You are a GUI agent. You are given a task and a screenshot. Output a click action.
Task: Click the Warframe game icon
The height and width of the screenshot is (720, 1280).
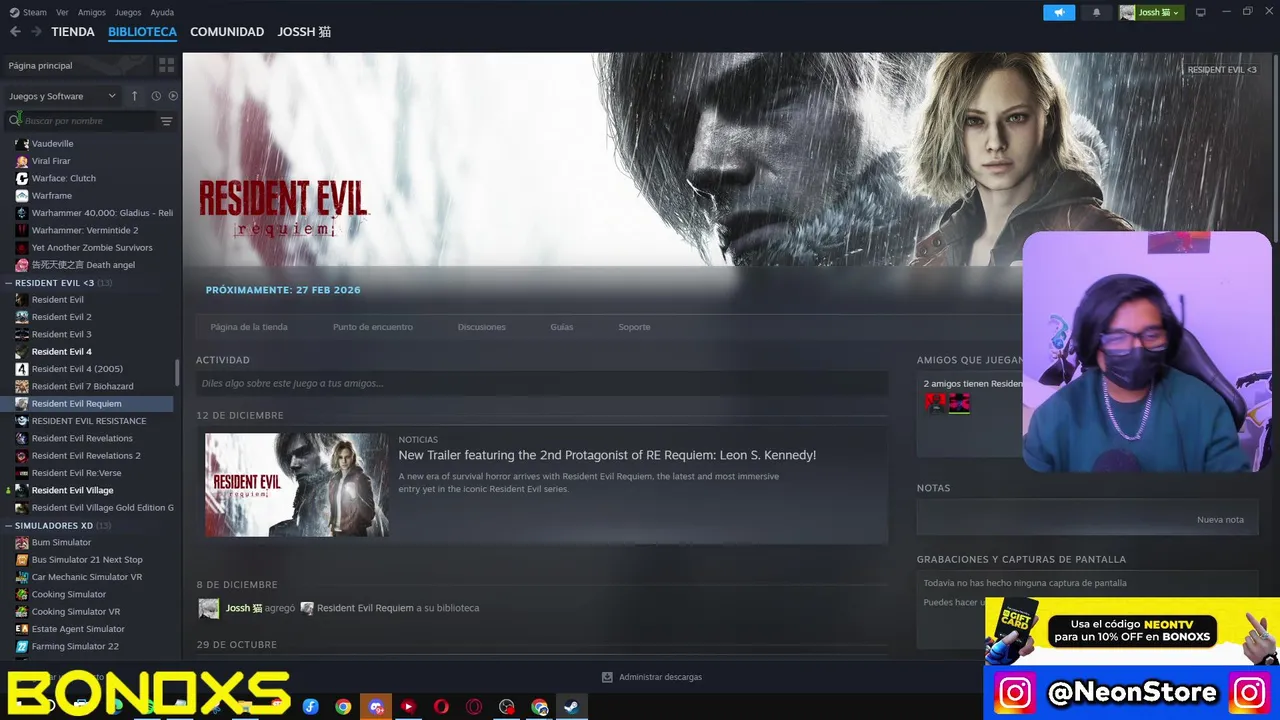22,195
